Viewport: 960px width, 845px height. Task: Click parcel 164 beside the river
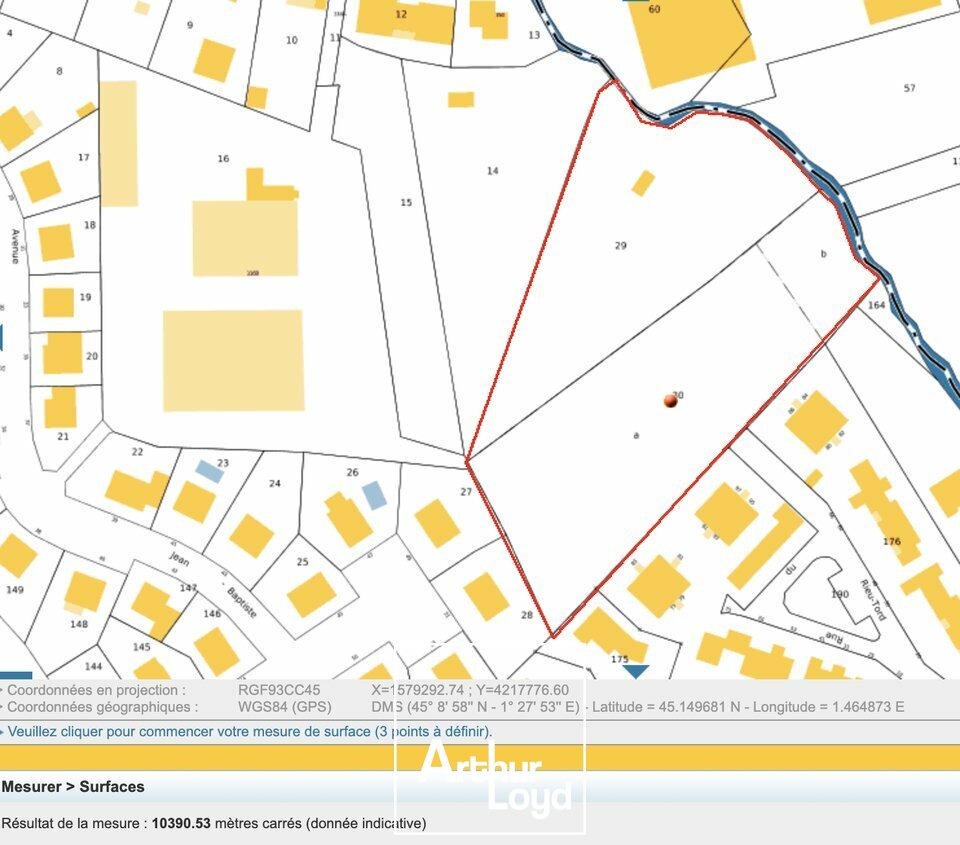pyautogui.click(x=880, y=303)
